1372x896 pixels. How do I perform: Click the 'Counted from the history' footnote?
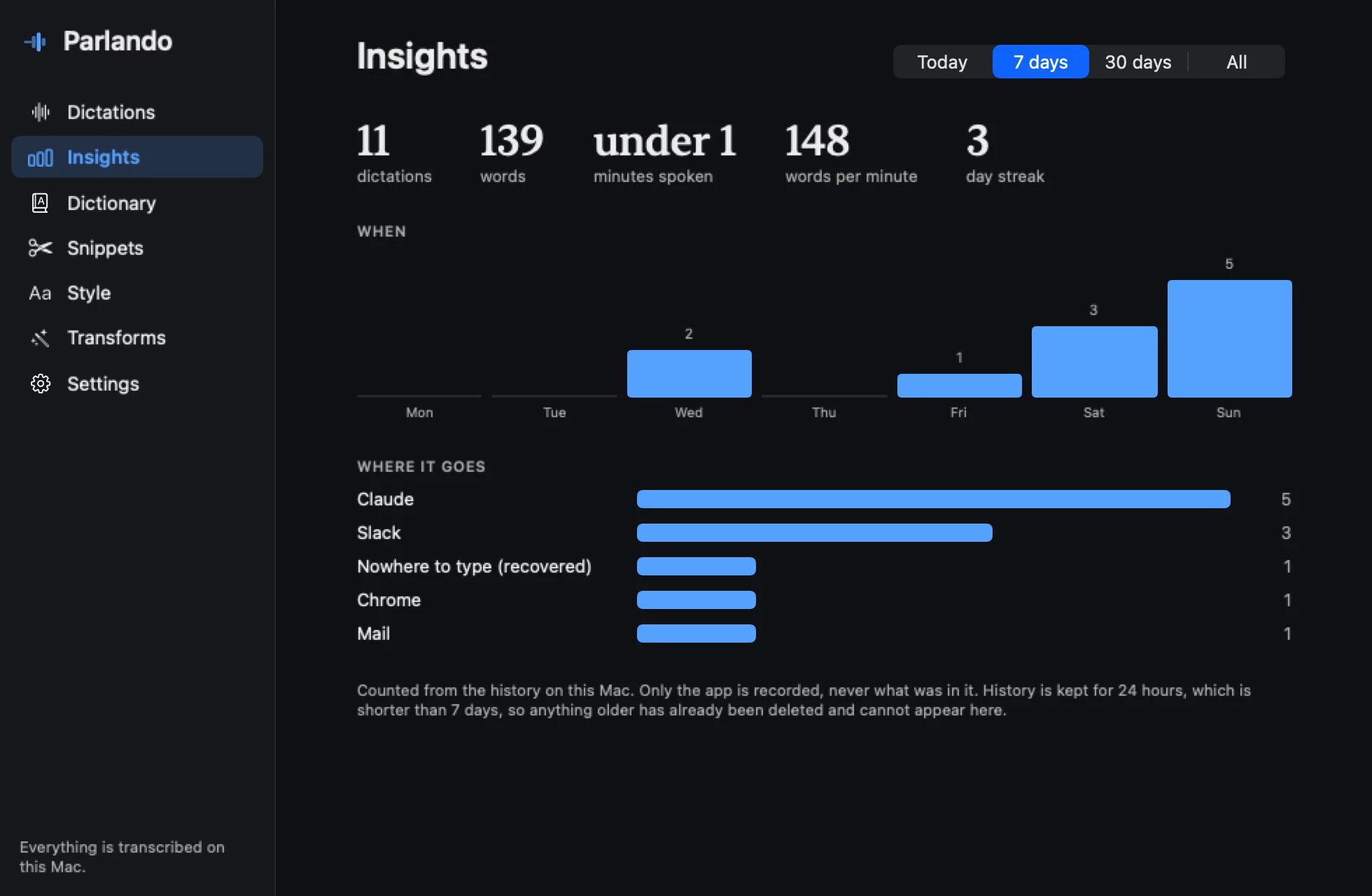(804, 700)
